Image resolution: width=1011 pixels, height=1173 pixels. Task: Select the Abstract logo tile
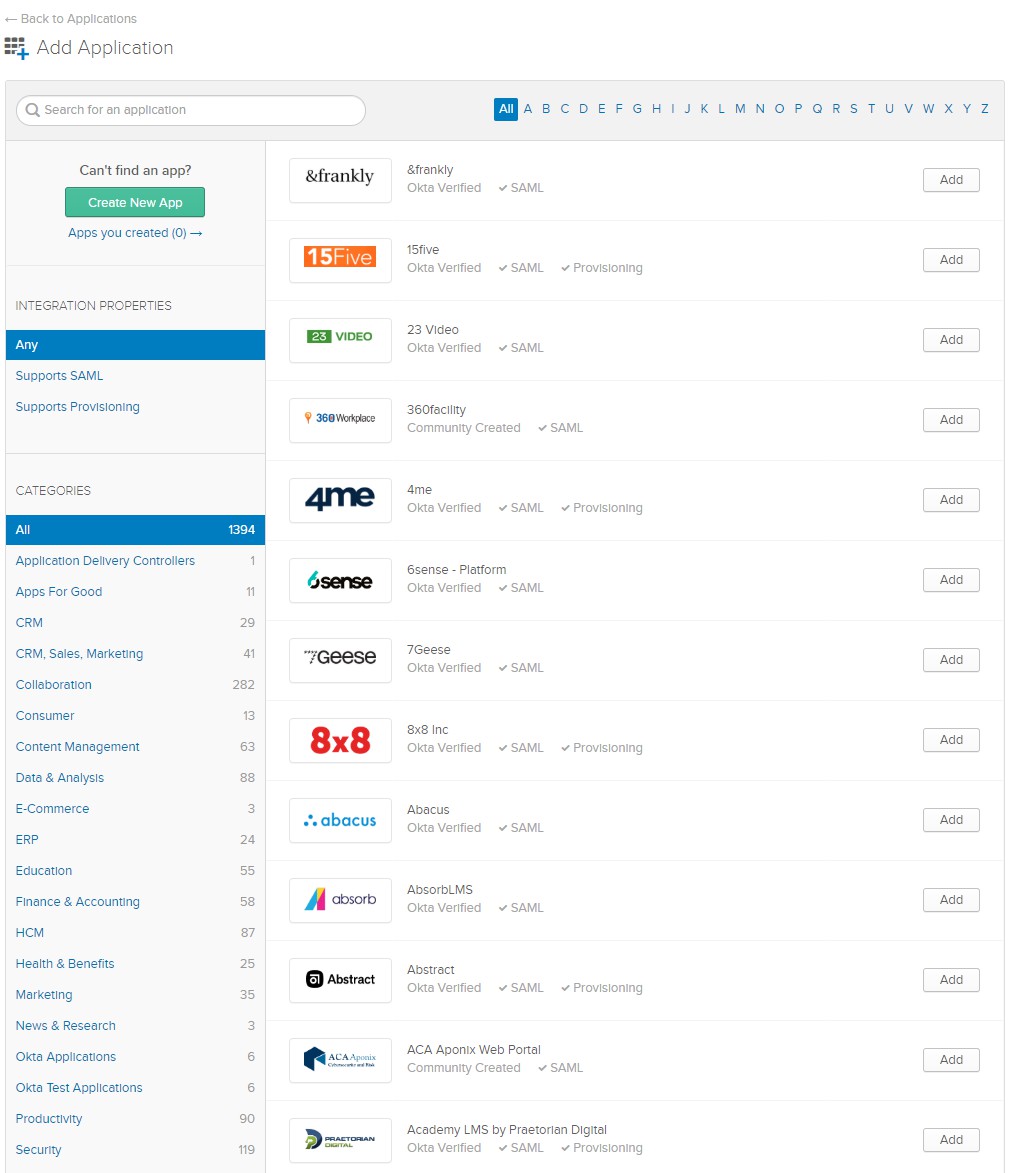click(x=340, y=980)
